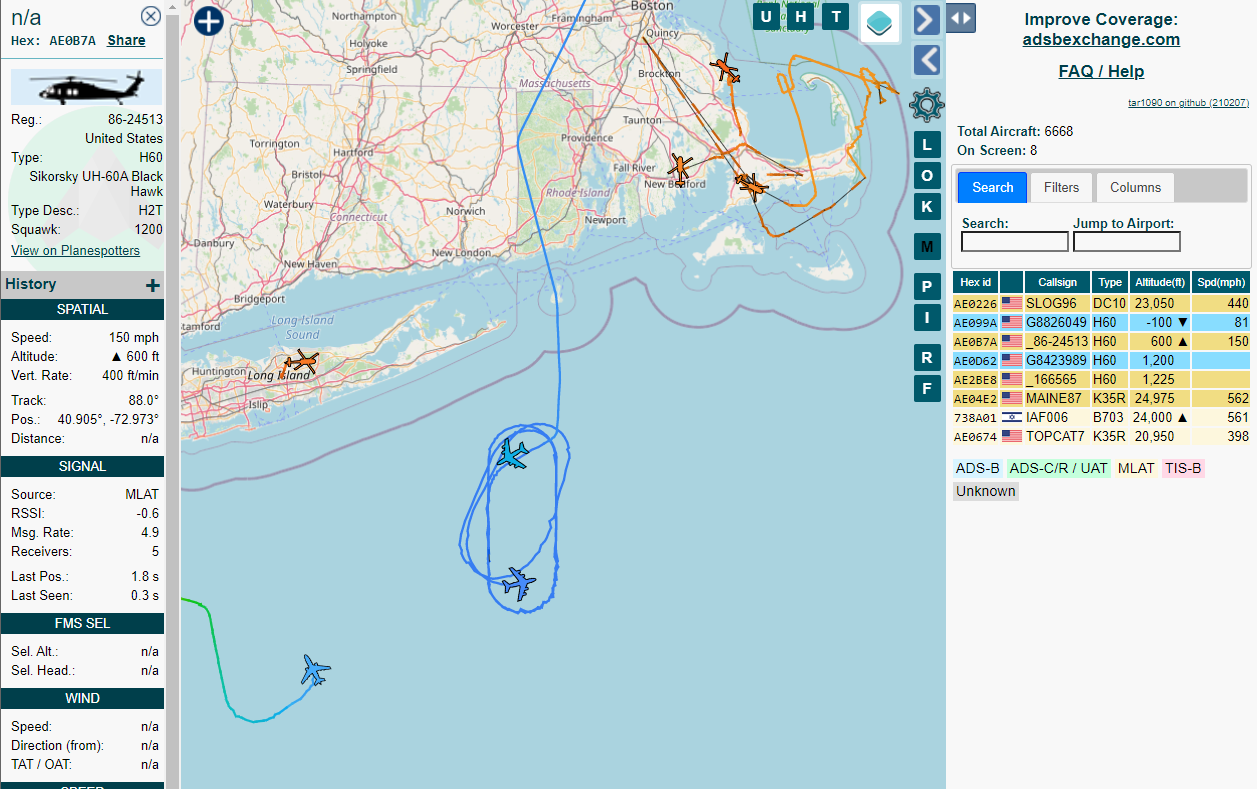Select orange helicopter icon near New Bedford

click(681, 168)
